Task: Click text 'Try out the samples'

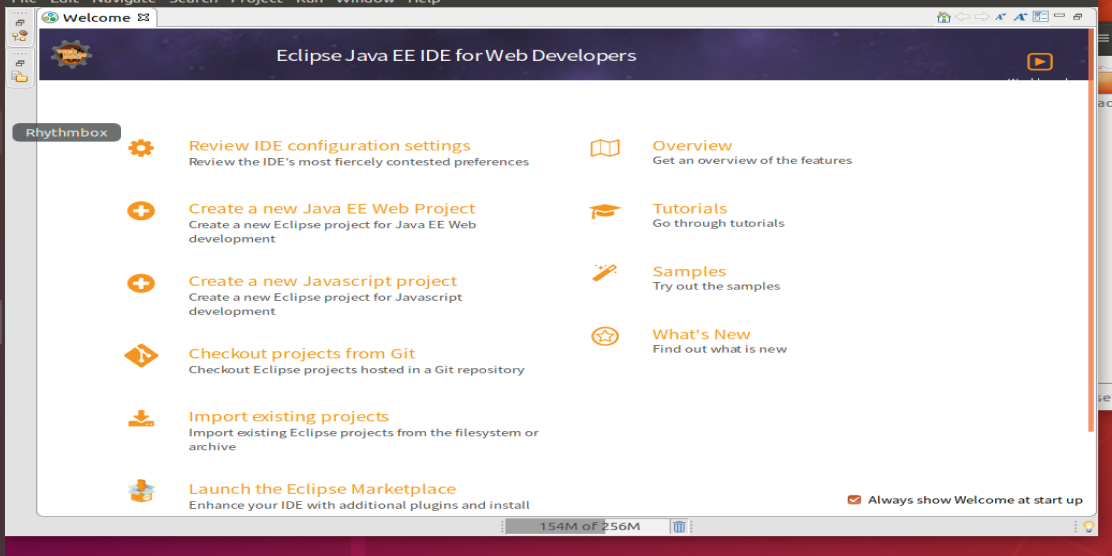Action: pyautogui.click(x=716, y=287)
